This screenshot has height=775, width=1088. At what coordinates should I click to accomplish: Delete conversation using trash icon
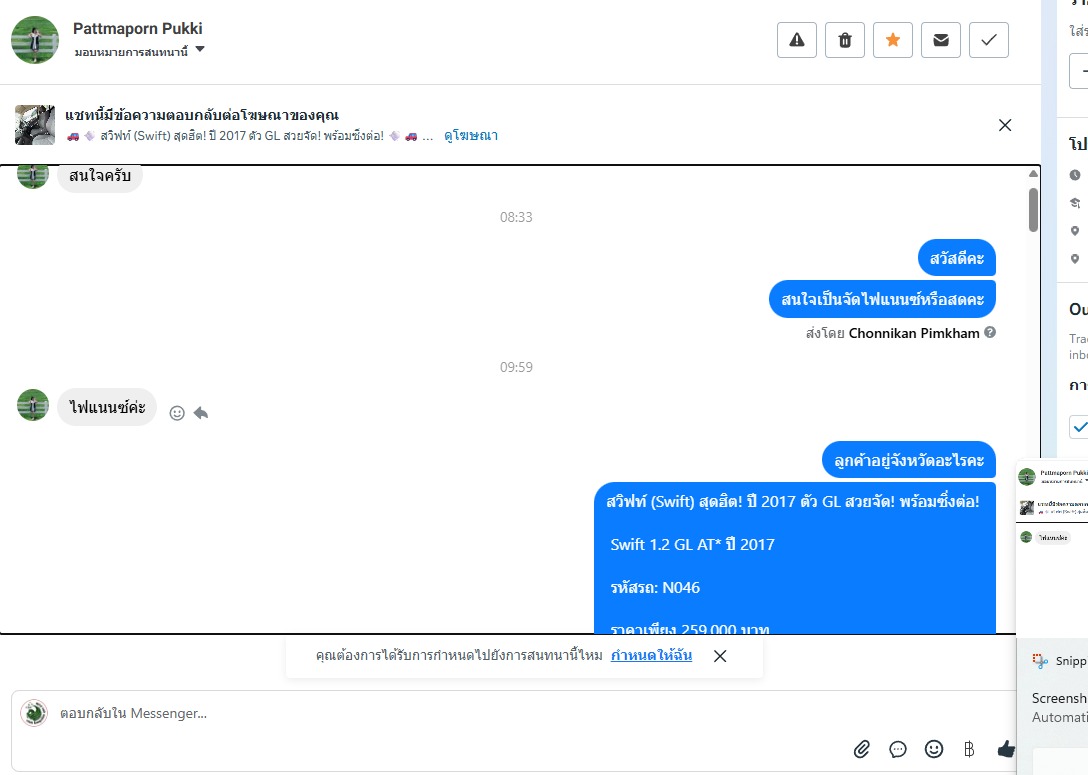point(844,40)
